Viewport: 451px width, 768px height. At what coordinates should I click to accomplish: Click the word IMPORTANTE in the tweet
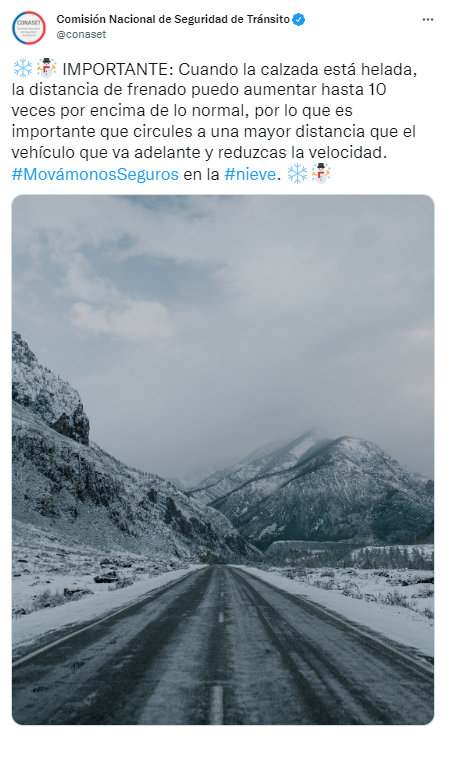[115, 70]
